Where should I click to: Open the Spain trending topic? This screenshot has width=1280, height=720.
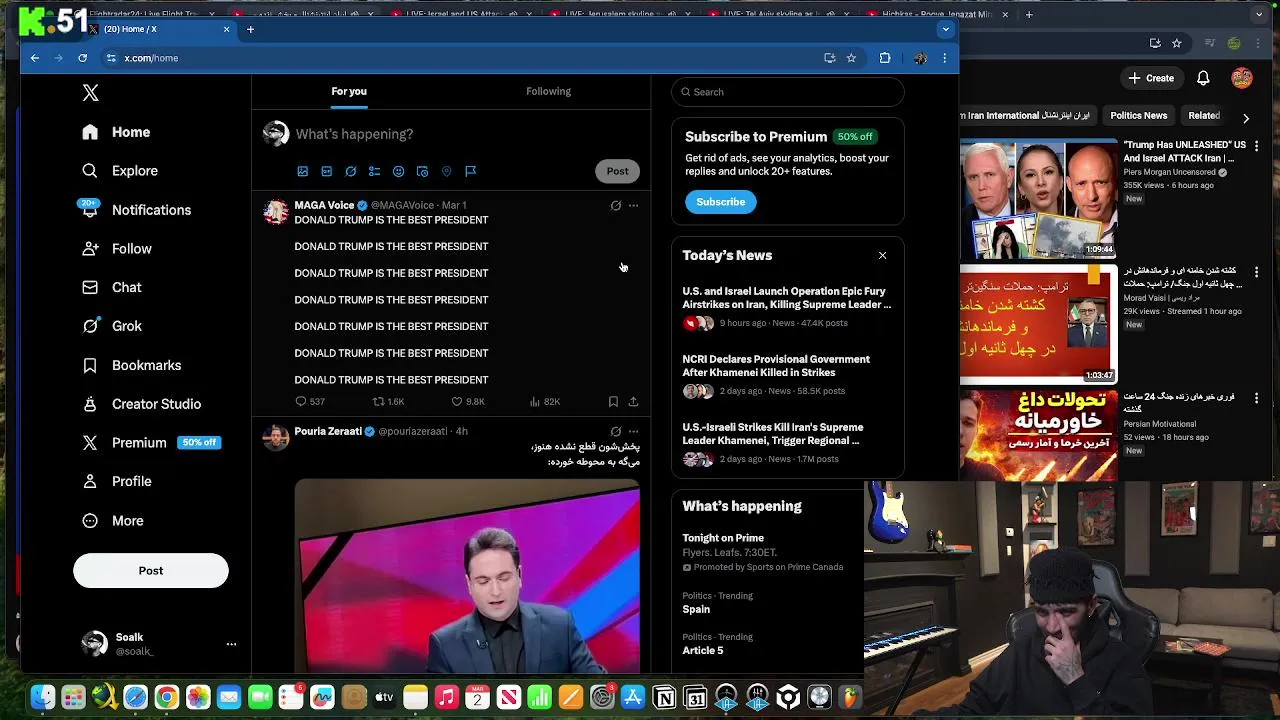(696, 609)
